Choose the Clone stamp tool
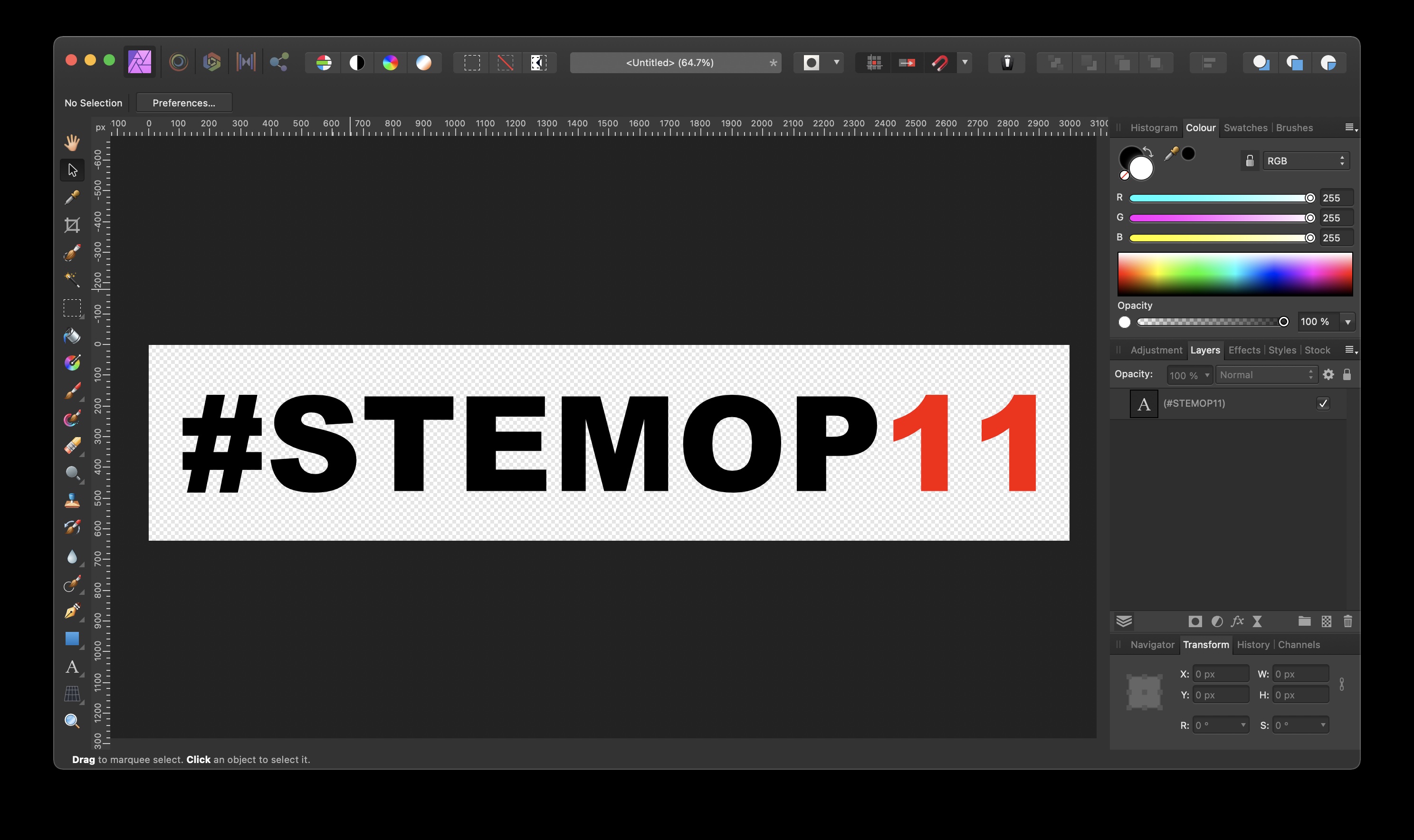The width and height of the screenshot is (1414, 840). tap(72, 501)
